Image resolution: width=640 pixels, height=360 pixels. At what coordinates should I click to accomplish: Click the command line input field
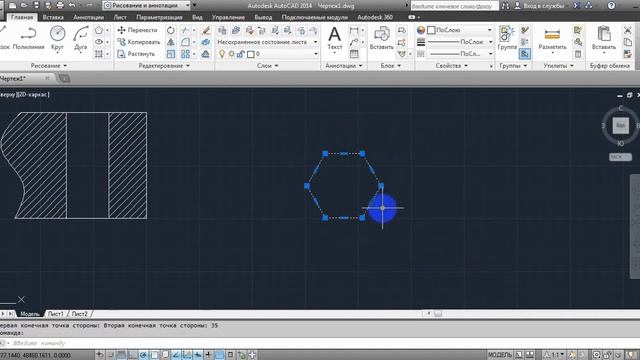320,343
